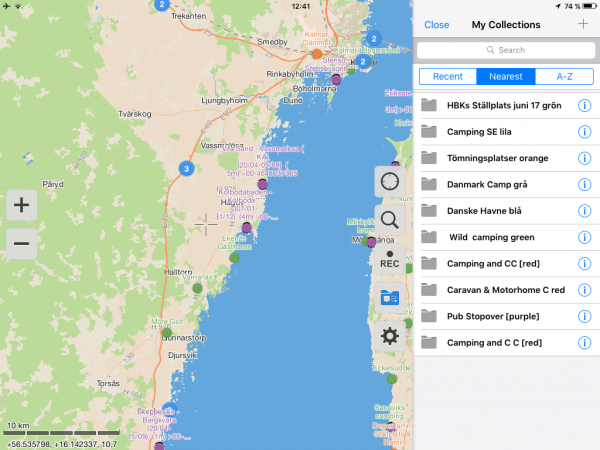
Task: Sort collections using A-Z tab
Action: click(x=565, y=76)
